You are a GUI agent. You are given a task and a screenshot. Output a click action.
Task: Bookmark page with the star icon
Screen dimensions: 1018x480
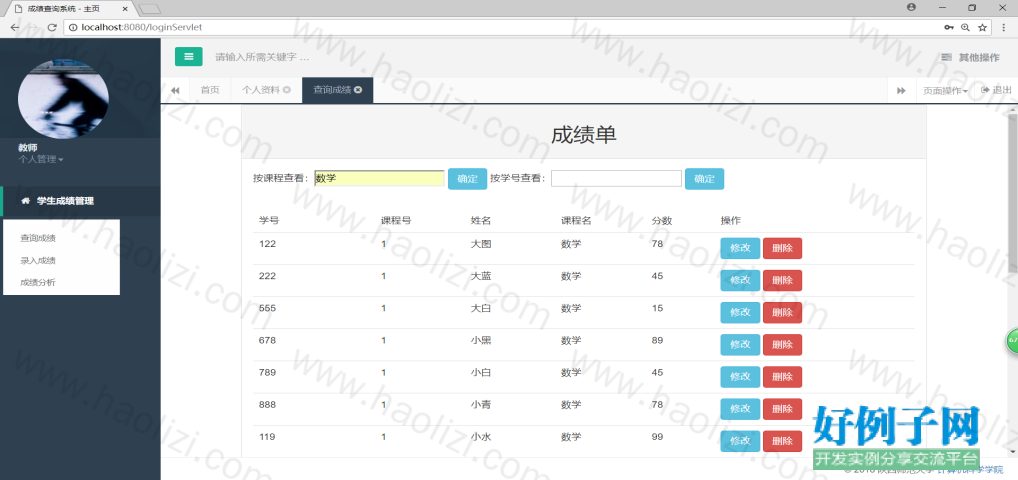[983, 27]
